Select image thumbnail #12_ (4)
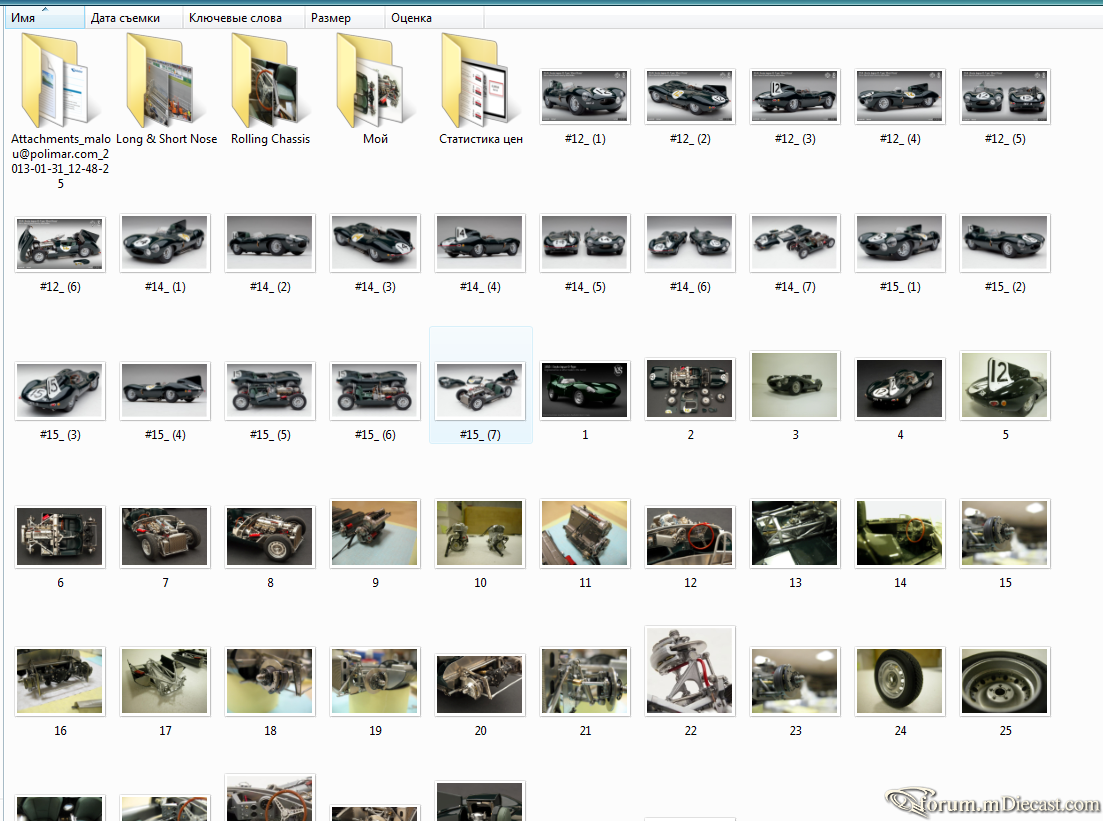 900,96
